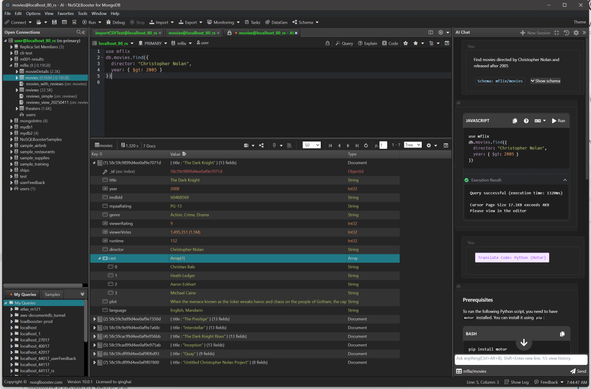
Task: Click Show schema button
Action: (545, 81)
